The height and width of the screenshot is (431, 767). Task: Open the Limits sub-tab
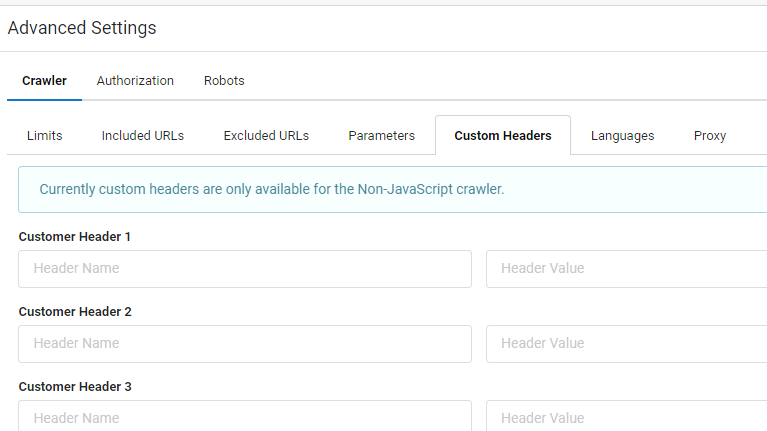coord(45,136)
